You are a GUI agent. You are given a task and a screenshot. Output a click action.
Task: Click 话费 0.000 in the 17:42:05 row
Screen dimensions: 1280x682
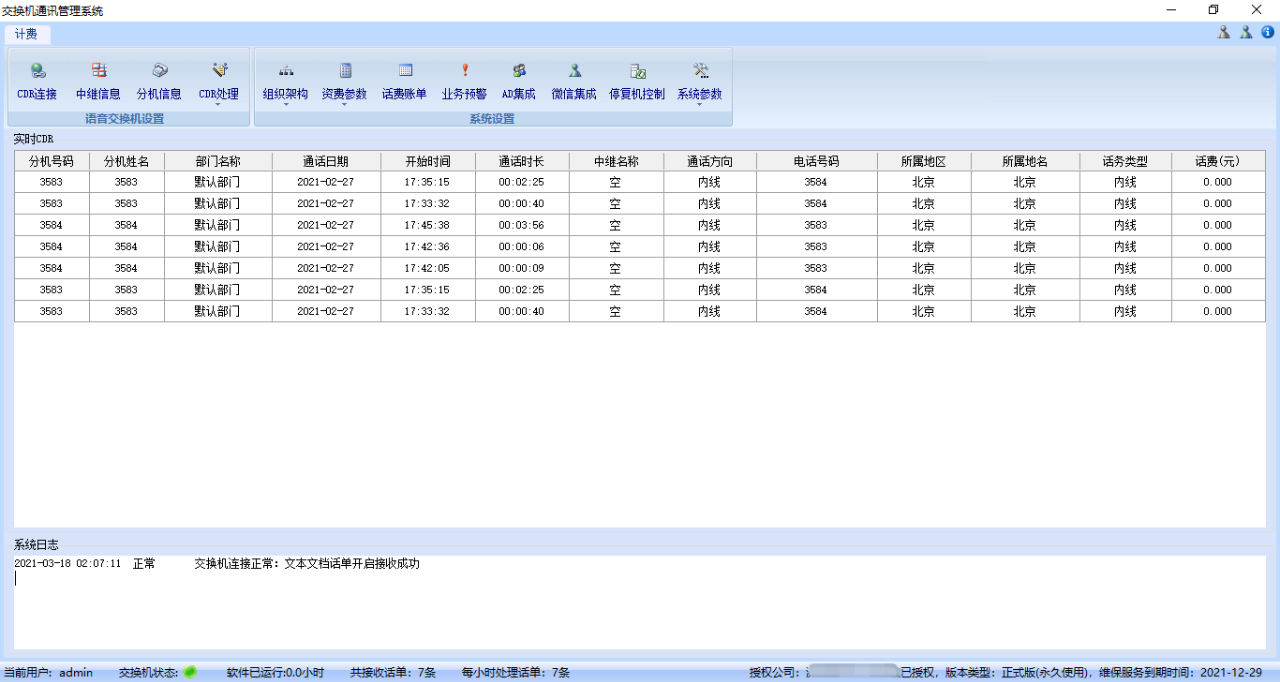1218,268
